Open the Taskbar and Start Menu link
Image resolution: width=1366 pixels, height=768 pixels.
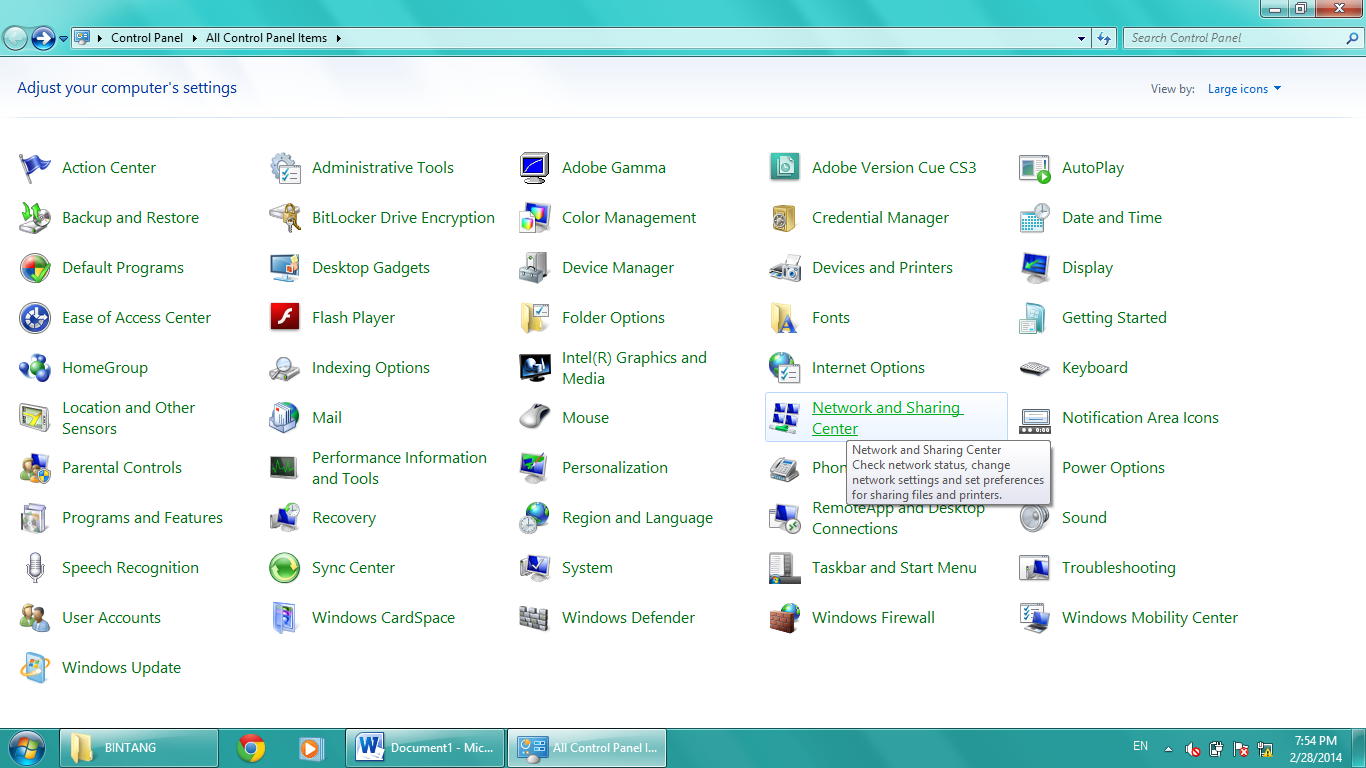(894, 568)
